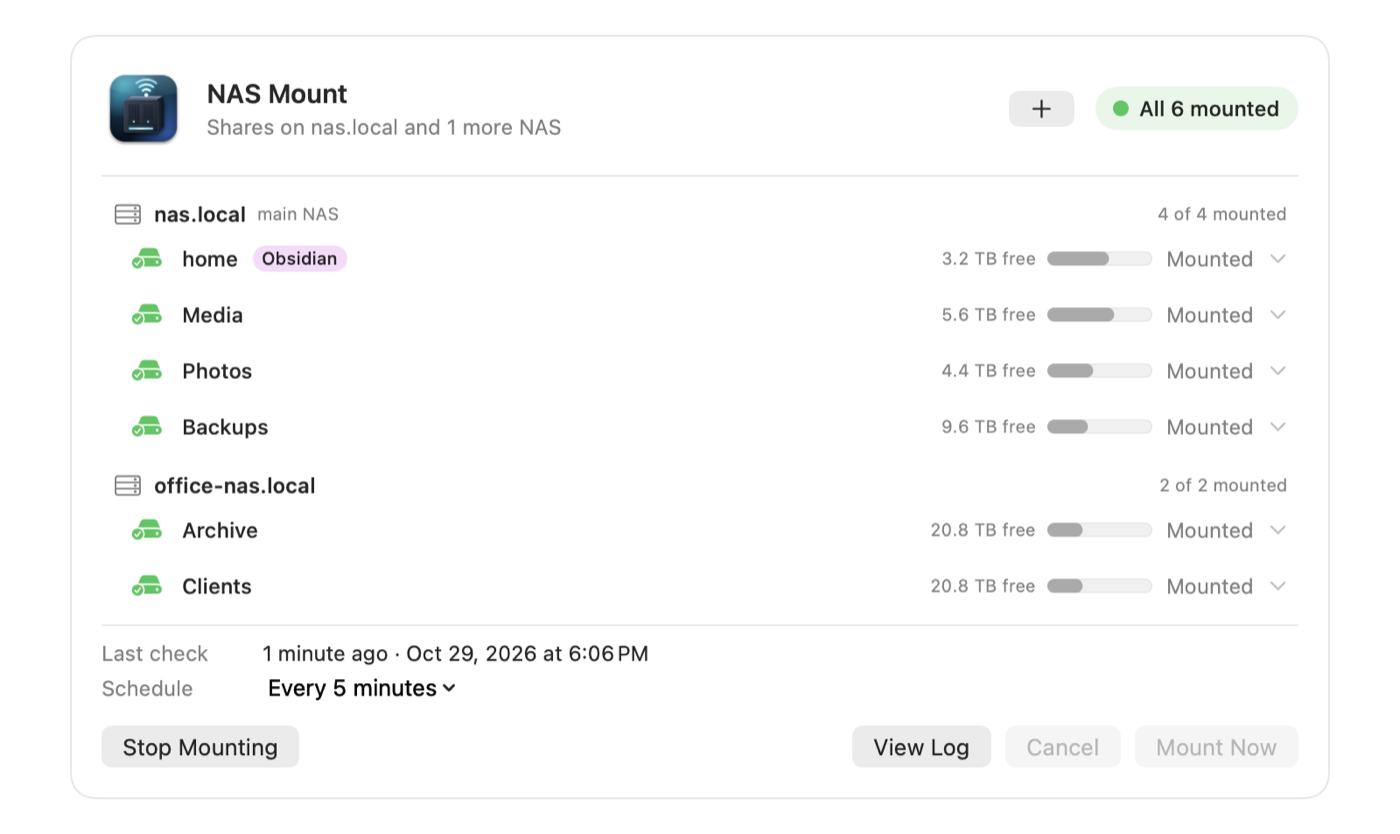Click the Backups share usage bar
Image resolution: width=1400 pixels, height=834 pixels.
1099,427
